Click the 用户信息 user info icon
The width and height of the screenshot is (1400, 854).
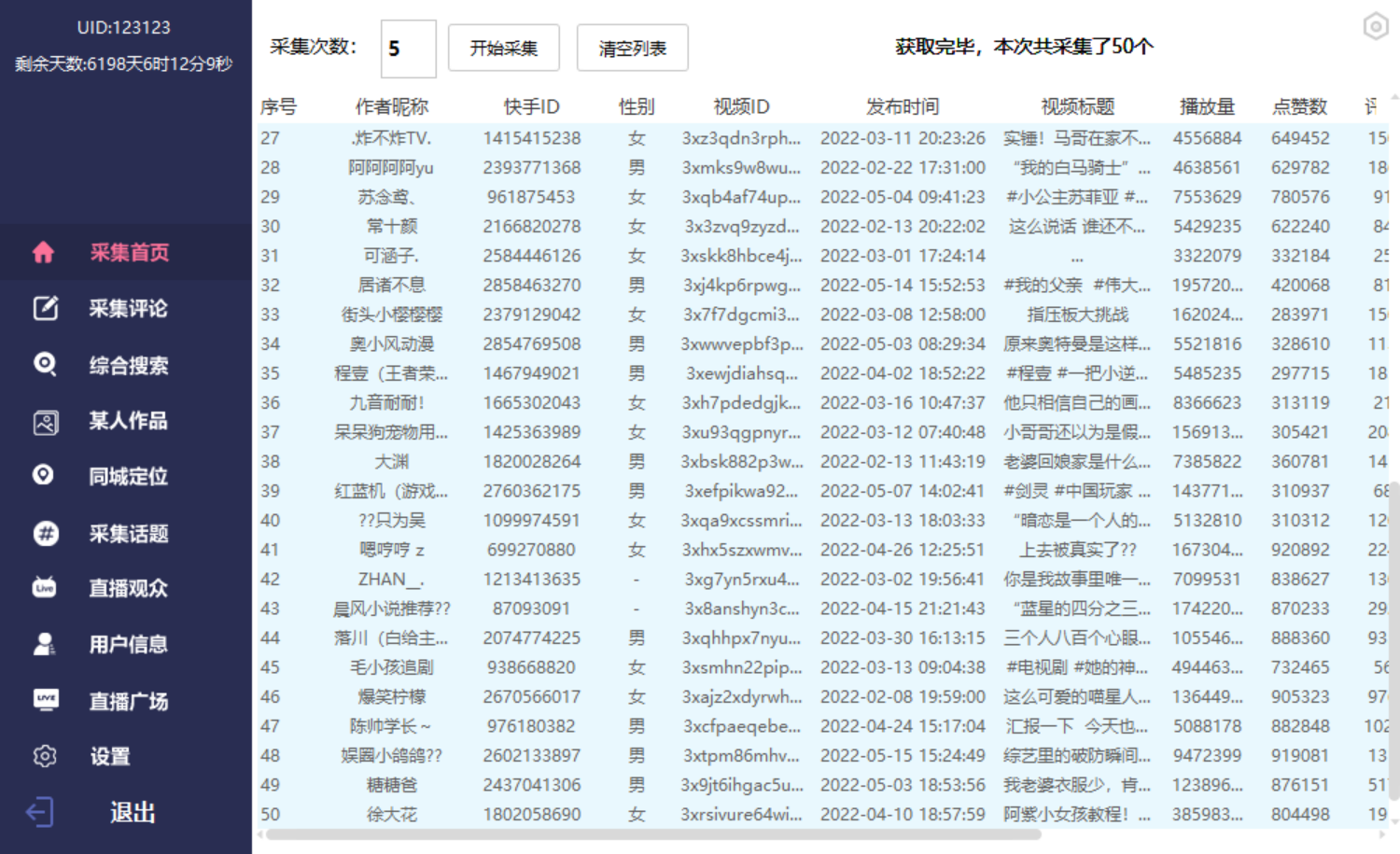[x=44, y=644]
